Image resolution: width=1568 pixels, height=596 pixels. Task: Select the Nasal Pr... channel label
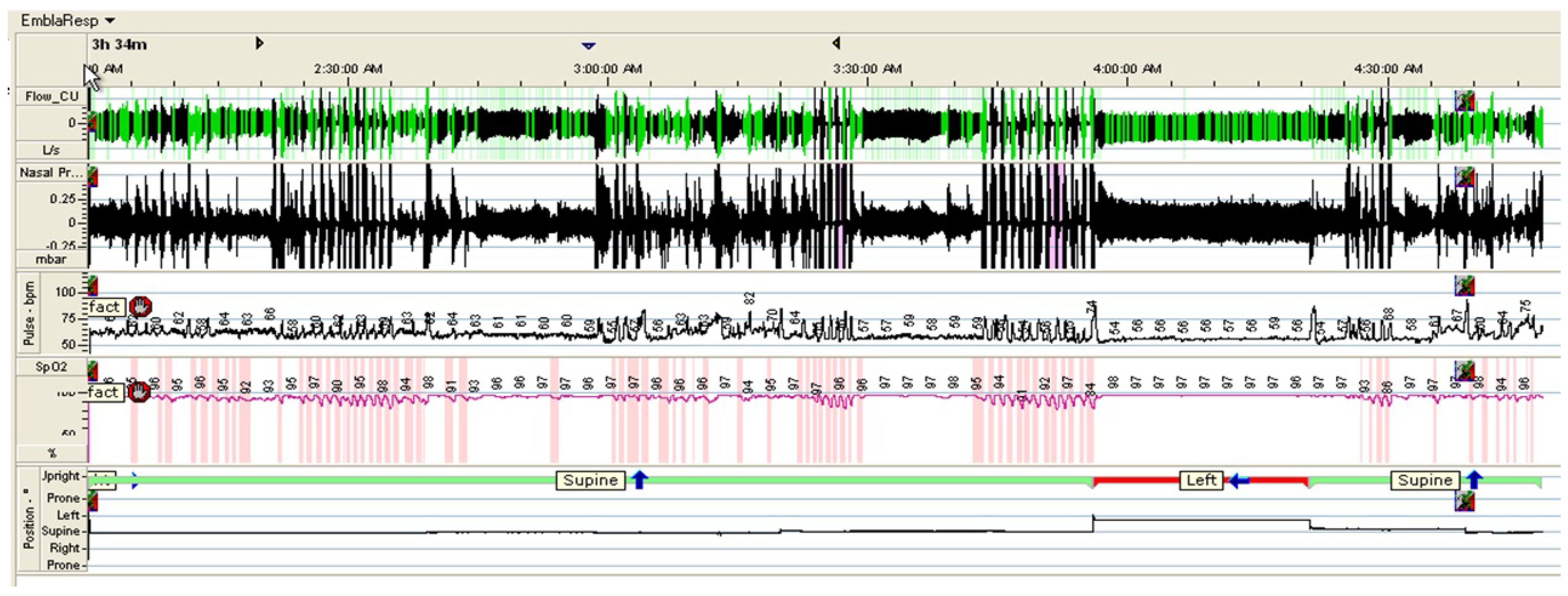click(x=52, y=173)
